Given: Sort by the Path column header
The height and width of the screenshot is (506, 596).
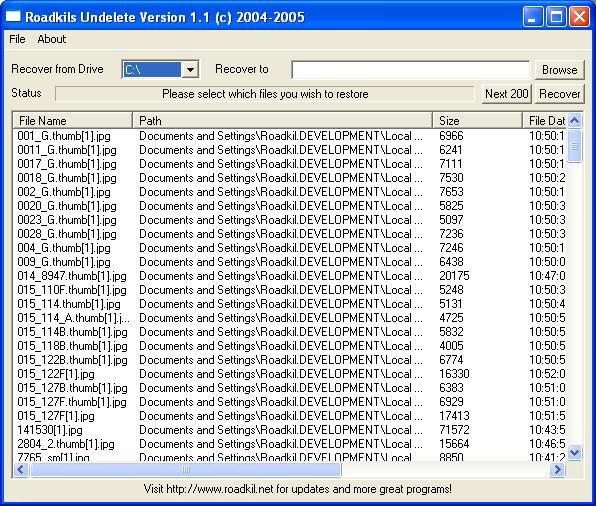Looking at the screenshot, I should 282,121.
